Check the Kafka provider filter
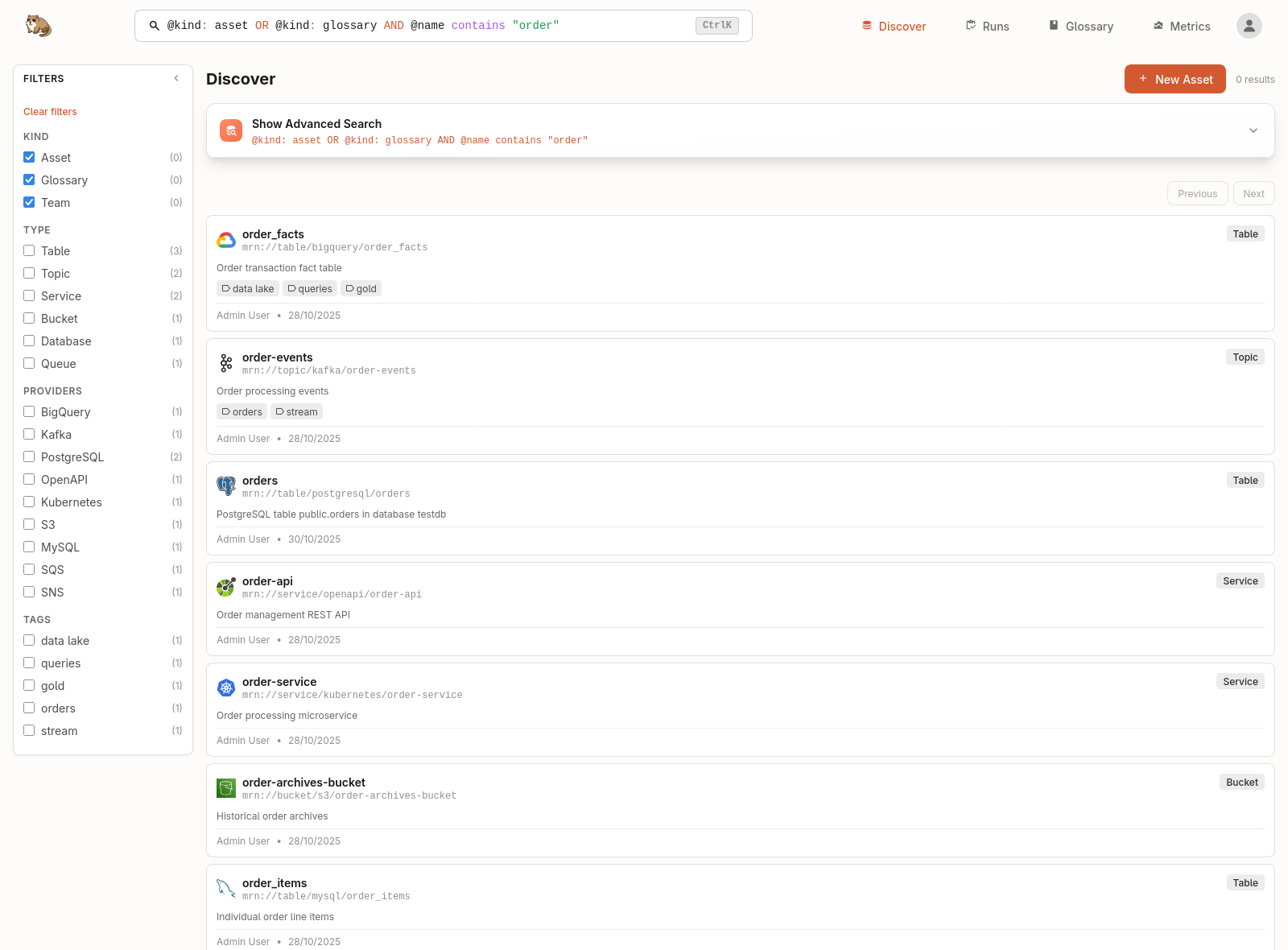Image resolution: width=1288 pixels, height=950 pixels. [x=29, y=434]
